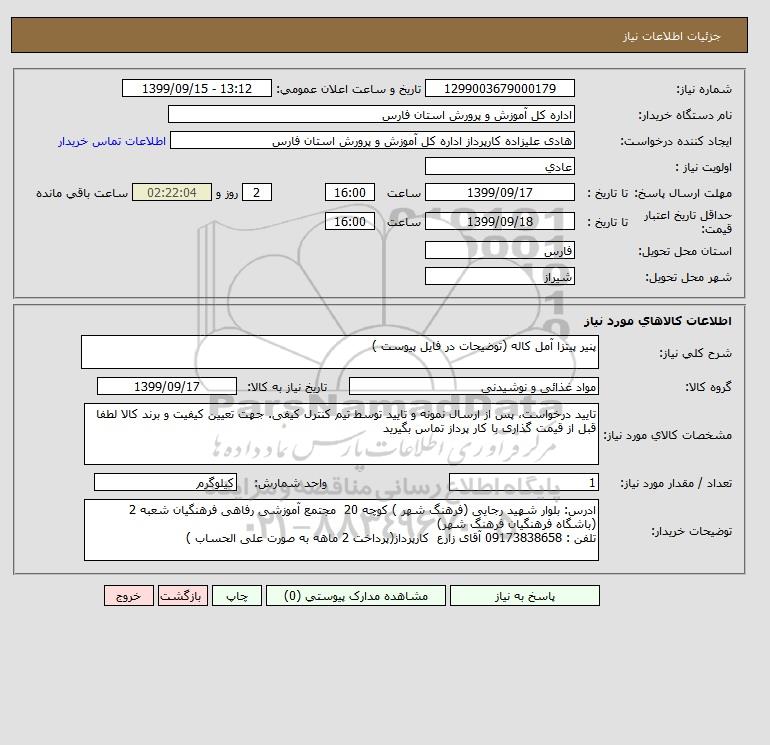Screen dimensions: 770x745
Task: Click the goods group مواد غذائی field
Action: click(x=473, y=386)
